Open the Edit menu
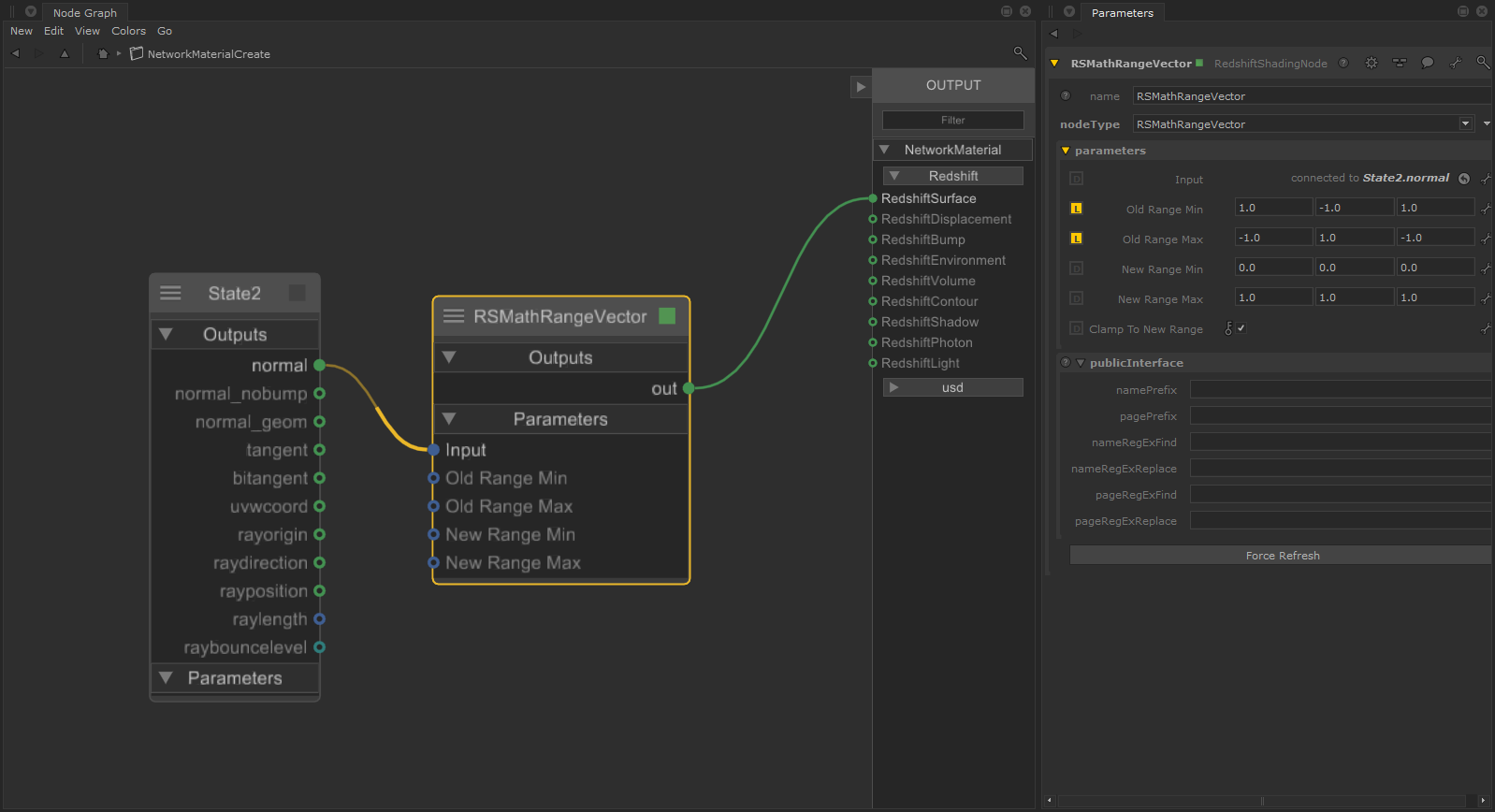 coord(53,31)
